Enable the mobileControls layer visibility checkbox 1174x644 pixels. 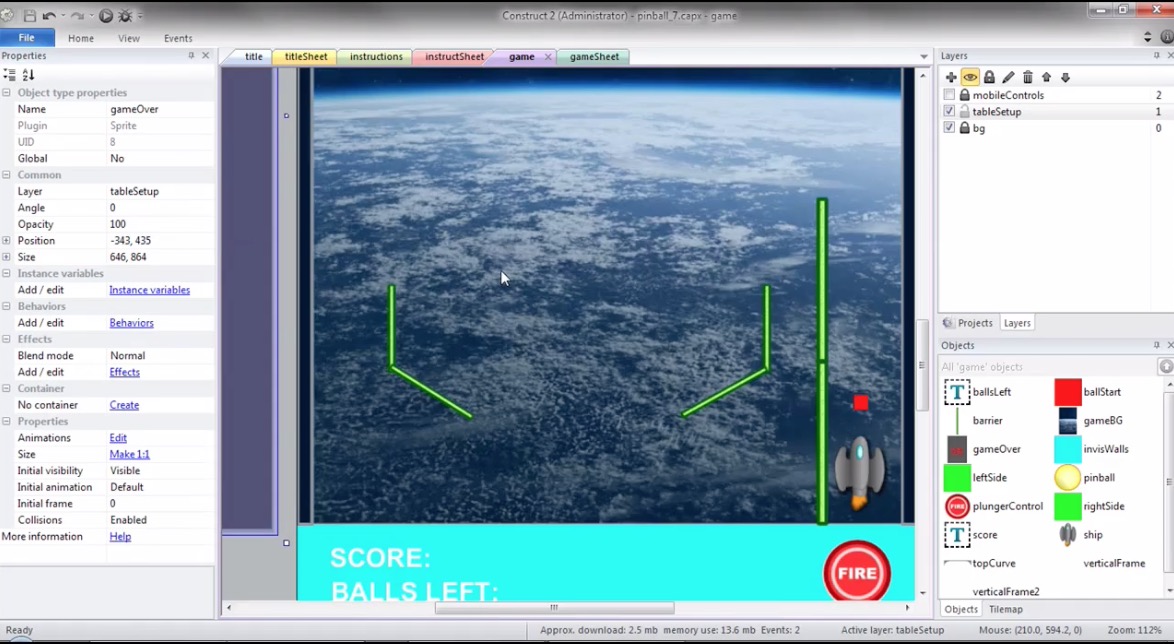pos(949,95)
